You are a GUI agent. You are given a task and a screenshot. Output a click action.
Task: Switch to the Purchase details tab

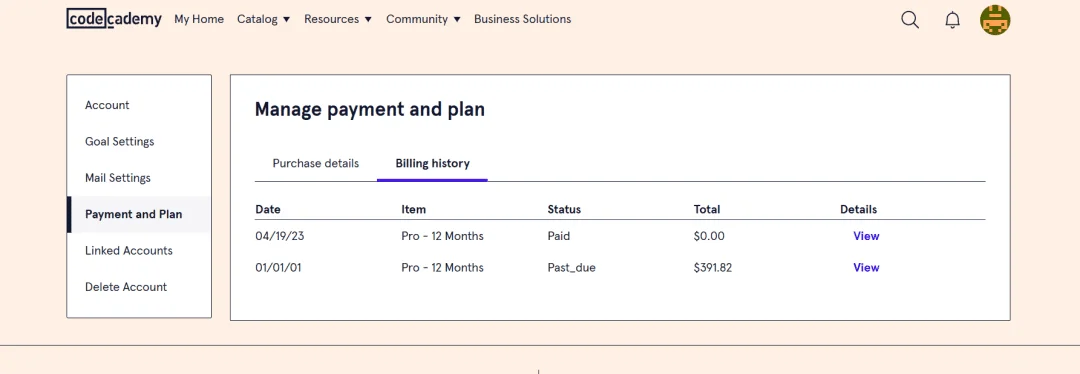pos(315,164)
